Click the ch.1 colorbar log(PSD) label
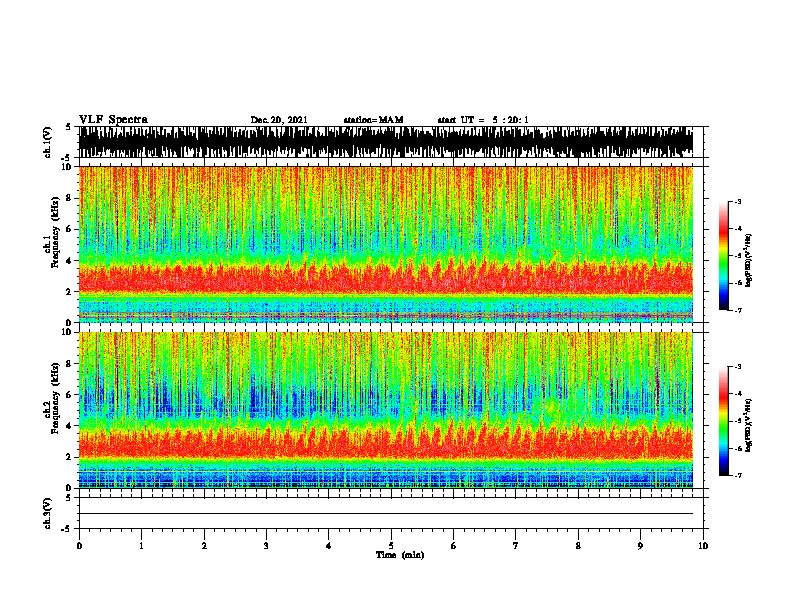 click(x=748, y=260)
